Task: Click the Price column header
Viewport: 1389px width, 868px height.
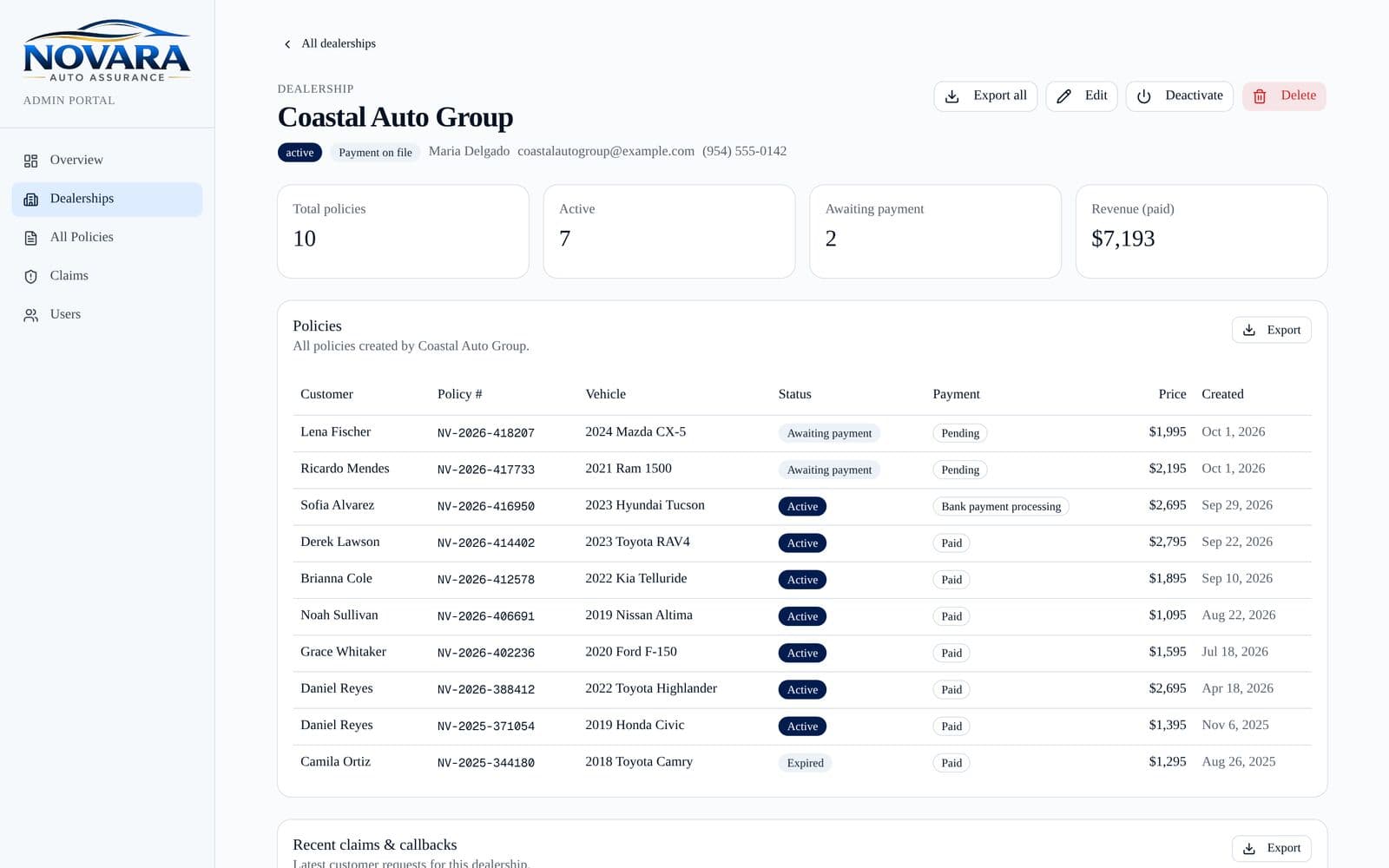Action: point(1172,394)
